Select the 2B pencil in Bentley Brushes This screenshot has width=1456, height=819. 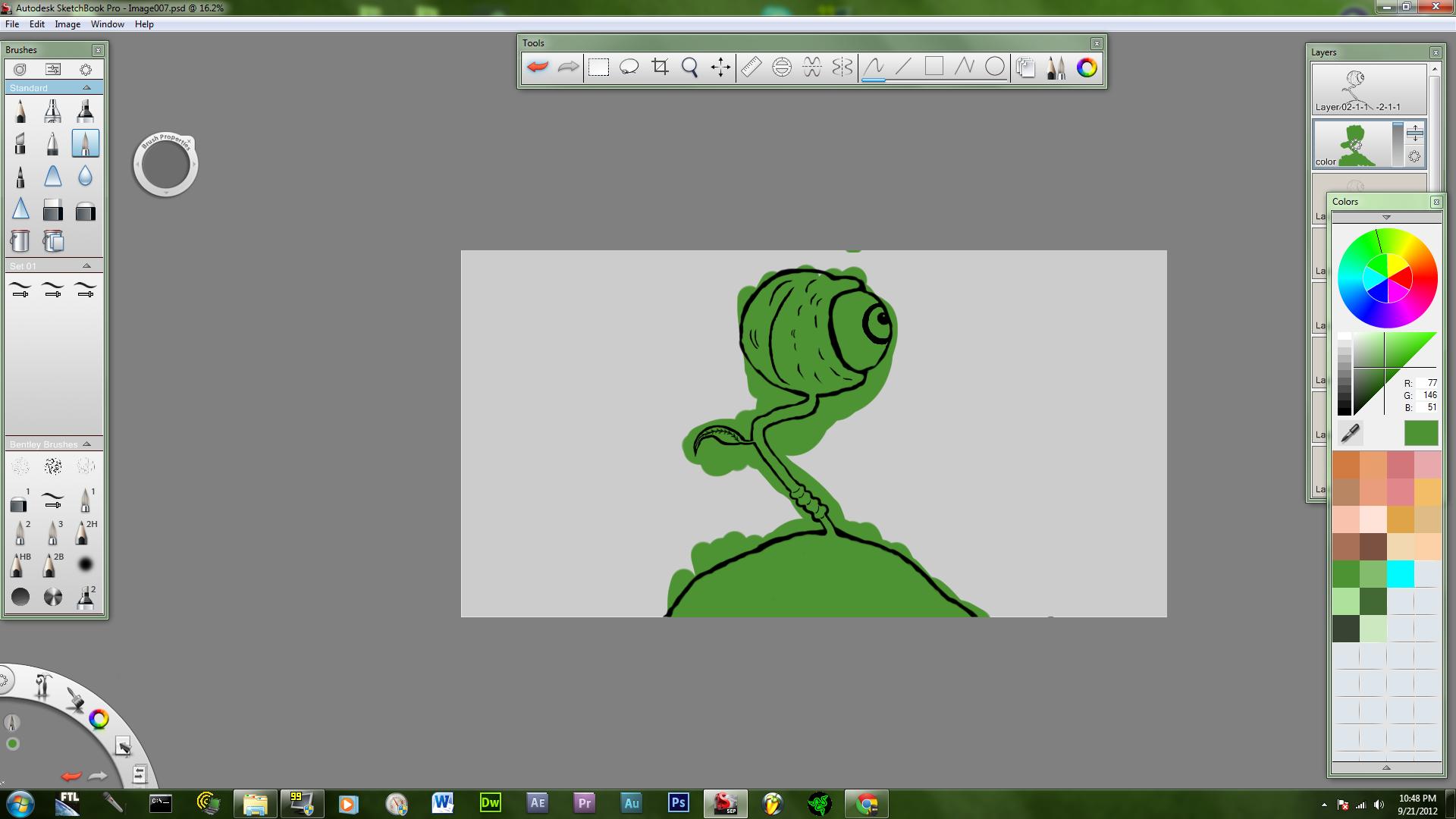pos(52,565)
